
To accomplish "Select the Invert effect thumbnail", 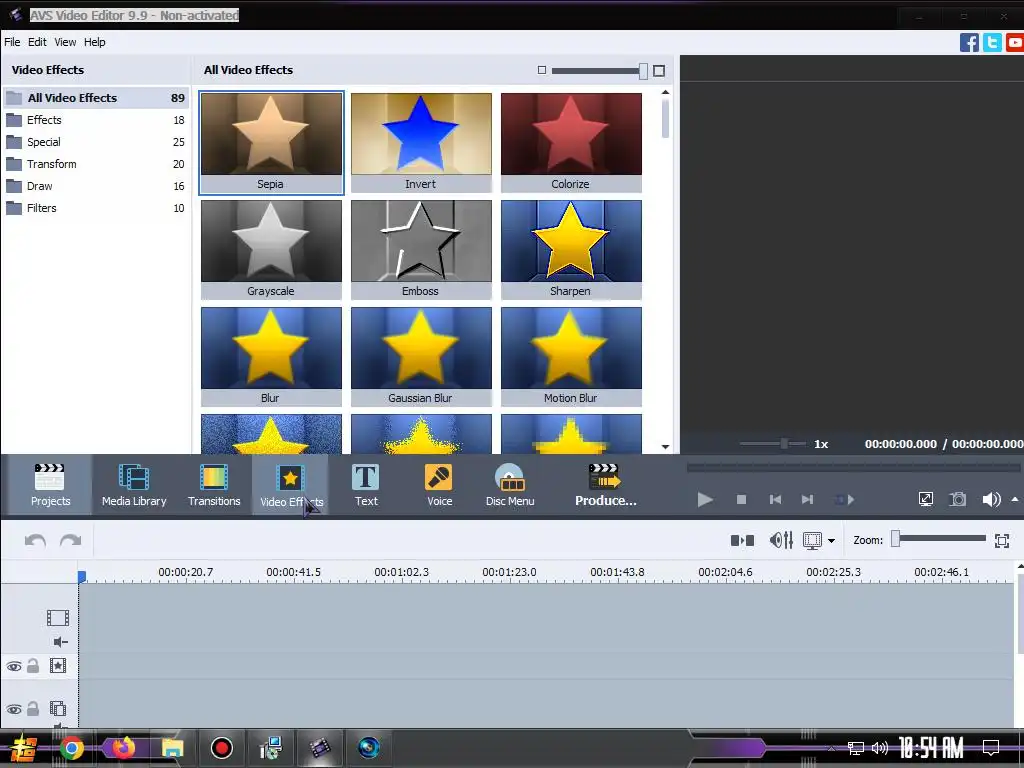I will tap(421, 142).
